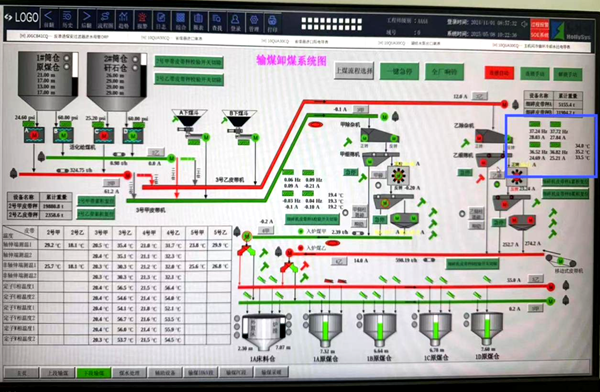600x392 pixels.
Task: Click the 全厂响铃 plant bell button
Action: click(444, 72)
